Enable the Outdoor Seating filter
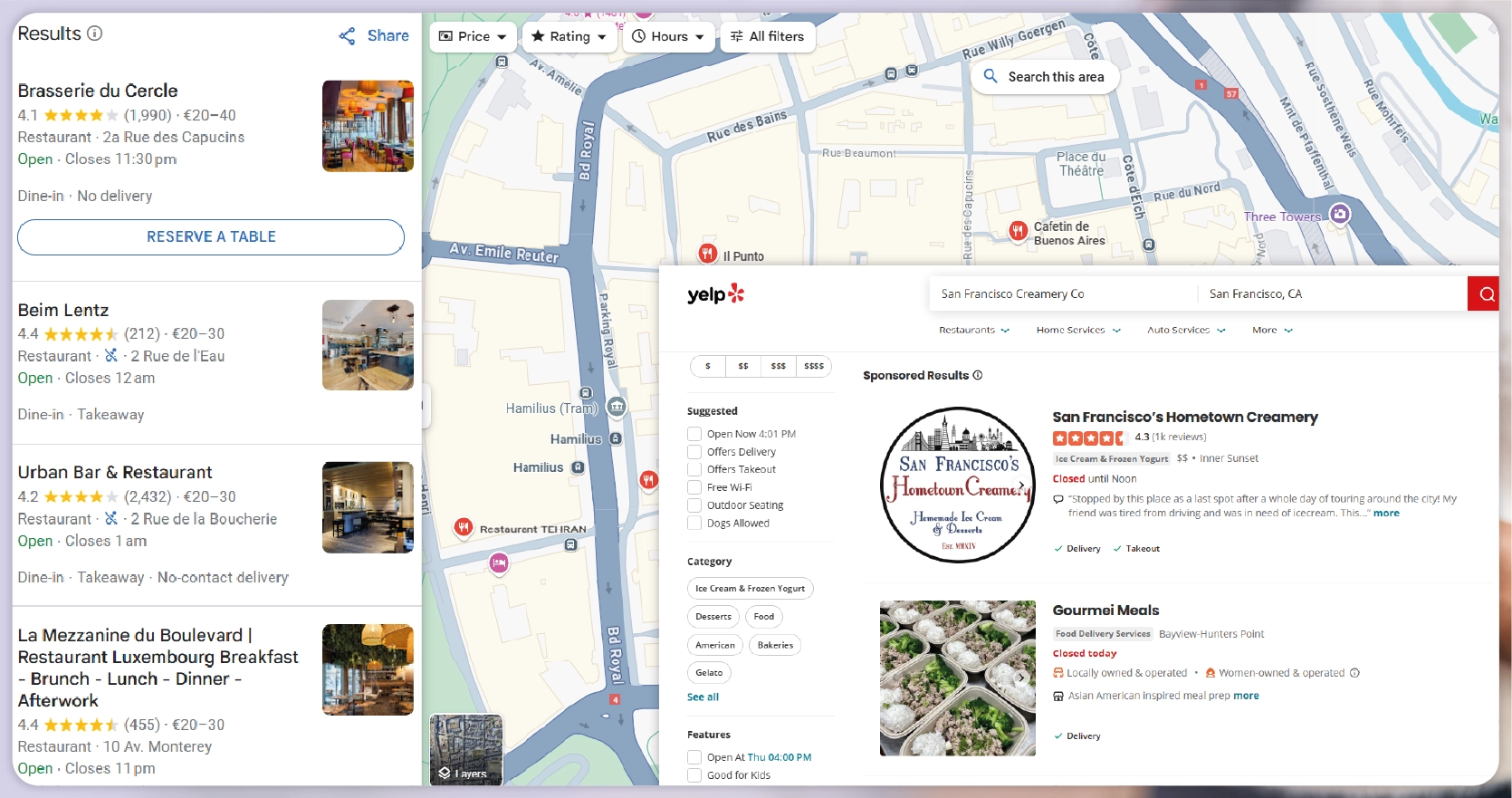Image resolution: width=1512 pixels, height=798 pixels. pos(694,505)
